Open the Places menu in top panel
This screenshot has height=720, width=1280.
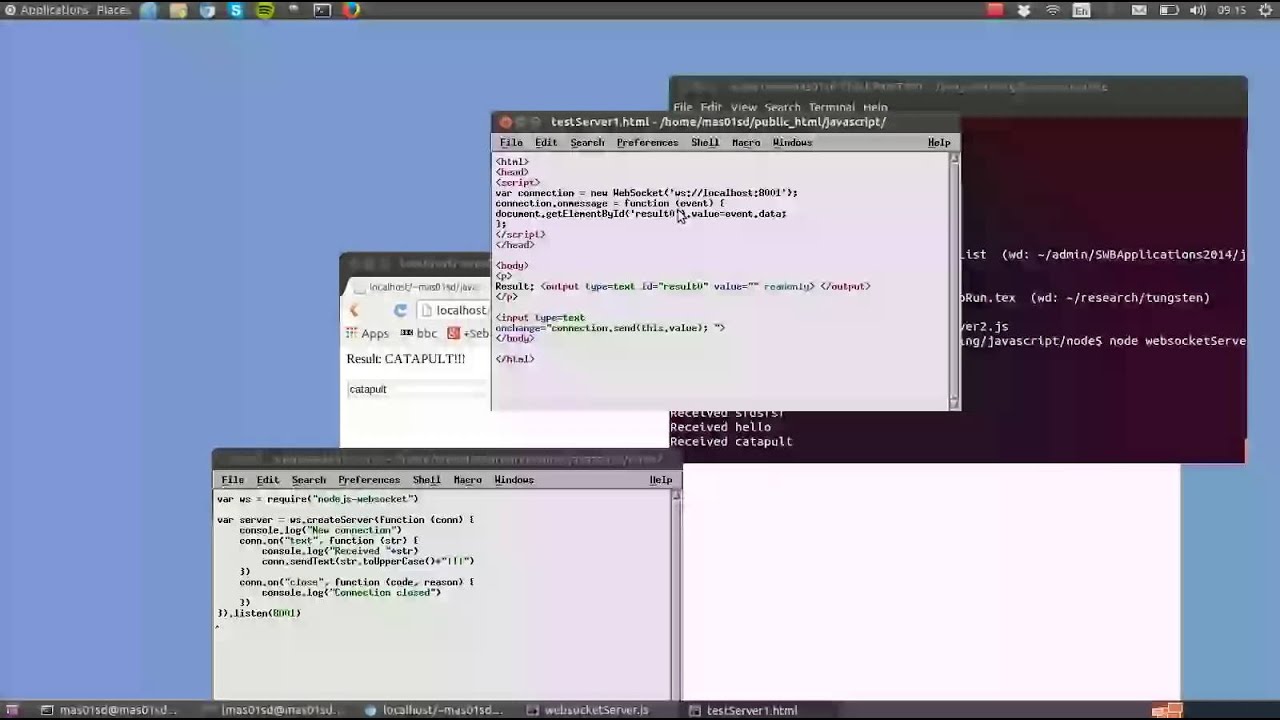click(113, 10)
